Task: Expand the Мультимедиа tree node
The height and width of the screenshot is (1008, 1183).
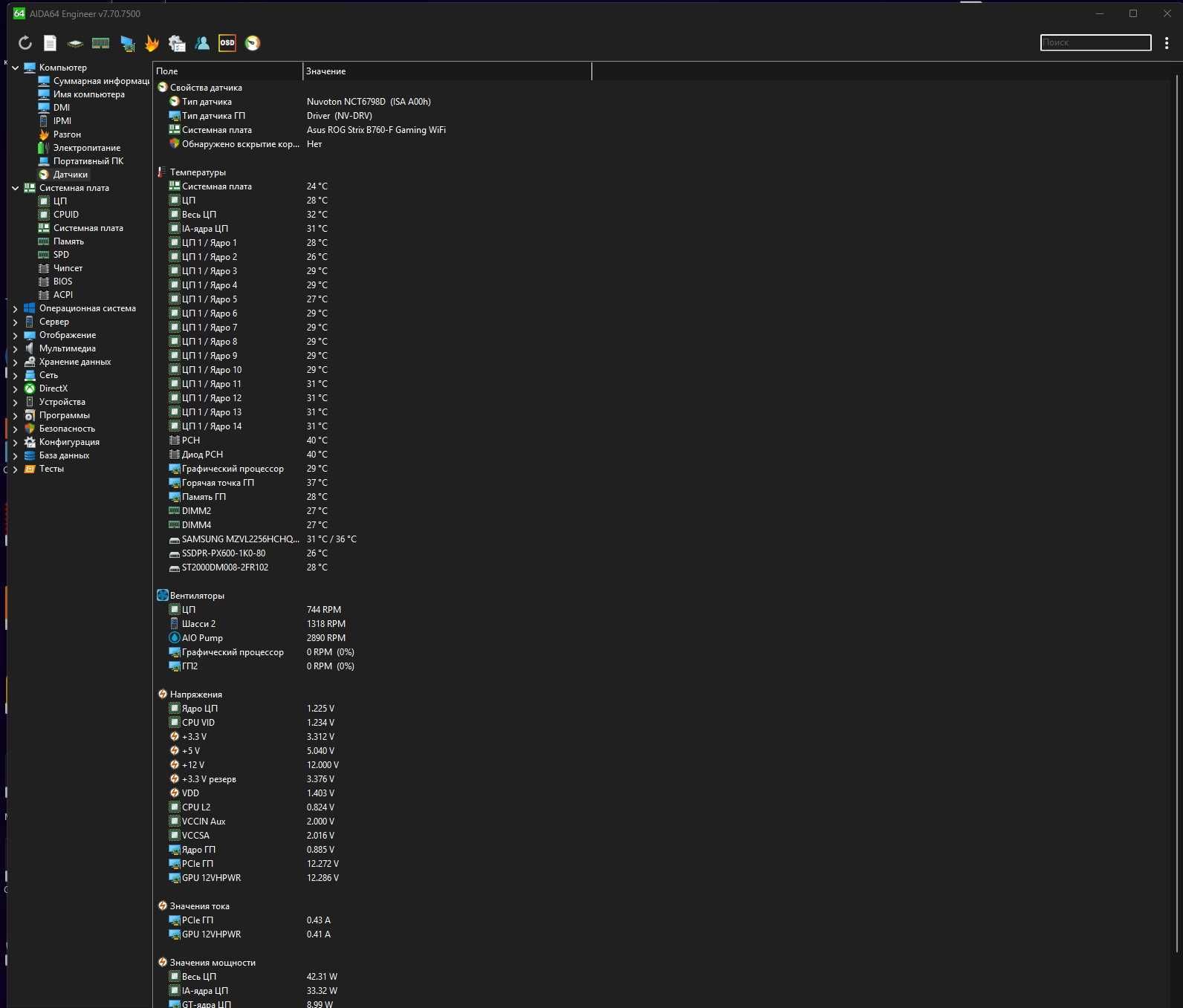Action: click(15, 348)
